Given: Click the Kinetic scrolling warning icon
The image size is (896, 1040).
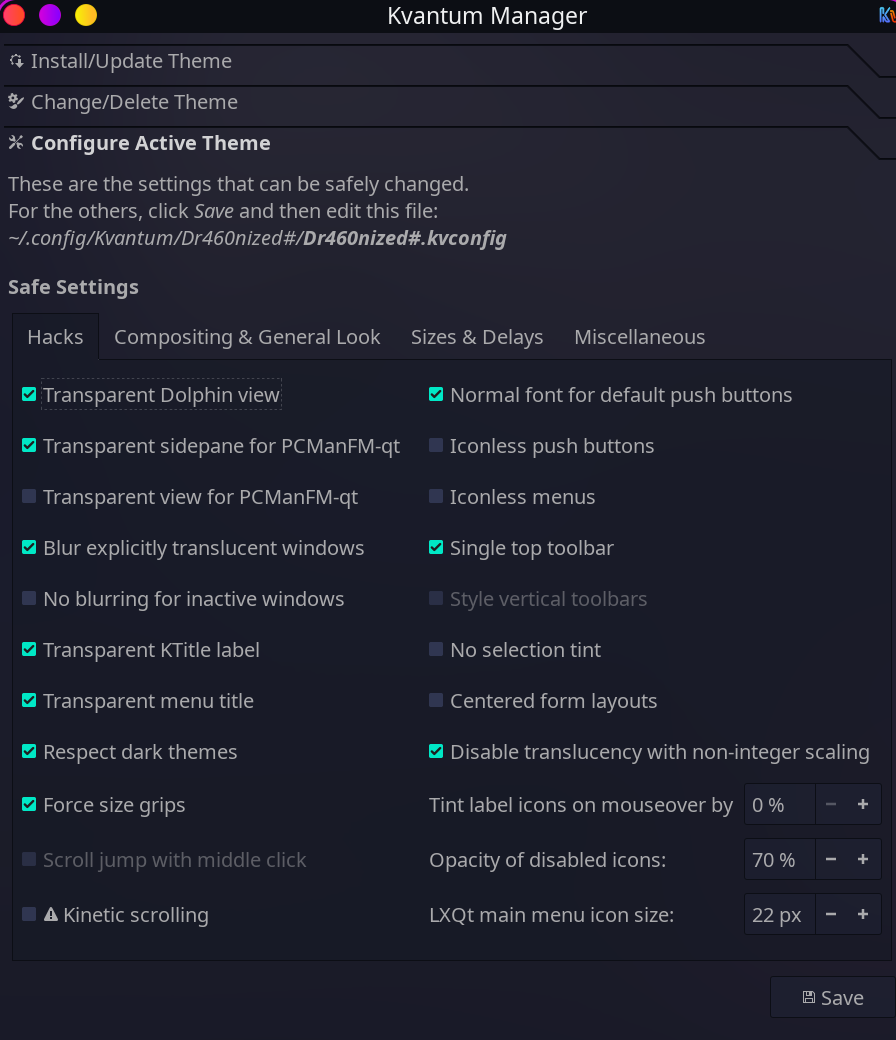Looking at the screenshot, I should (x=51, y=915).
